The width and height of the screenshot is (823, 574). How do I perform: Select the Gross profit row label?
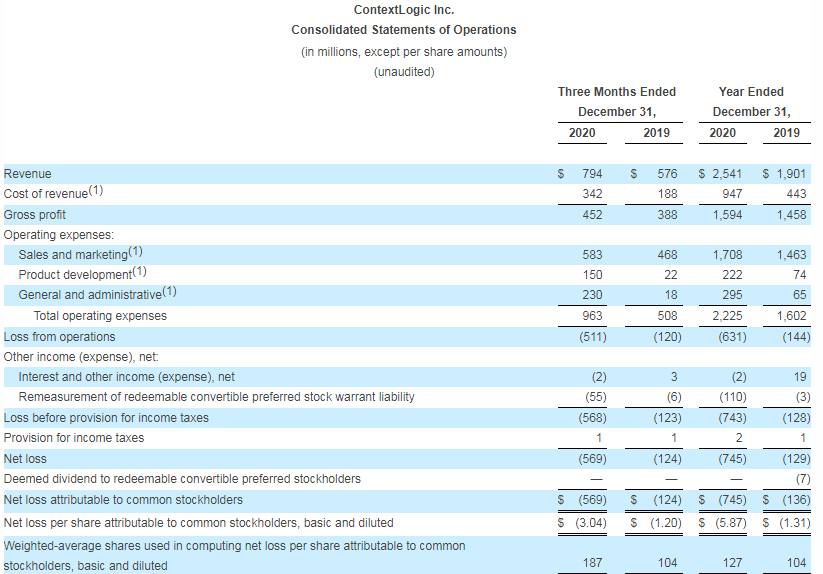[35, 215]
